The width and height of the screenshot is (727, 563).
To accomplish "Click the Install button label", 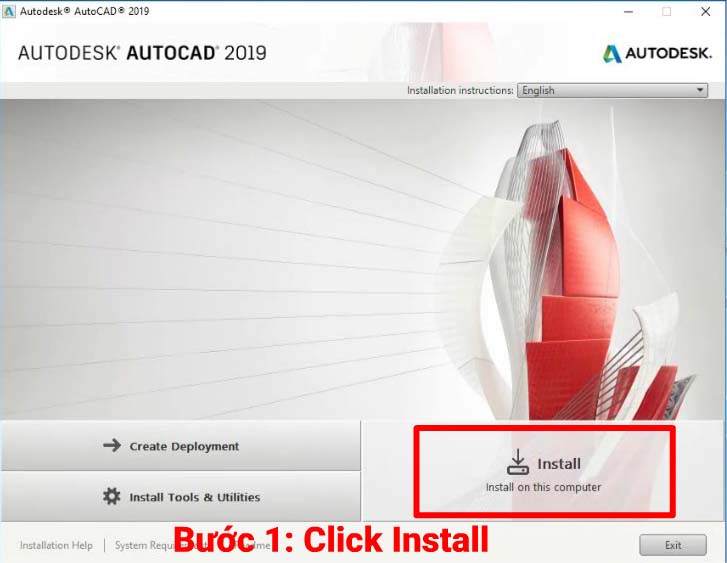I will click(x=559, y=464).
